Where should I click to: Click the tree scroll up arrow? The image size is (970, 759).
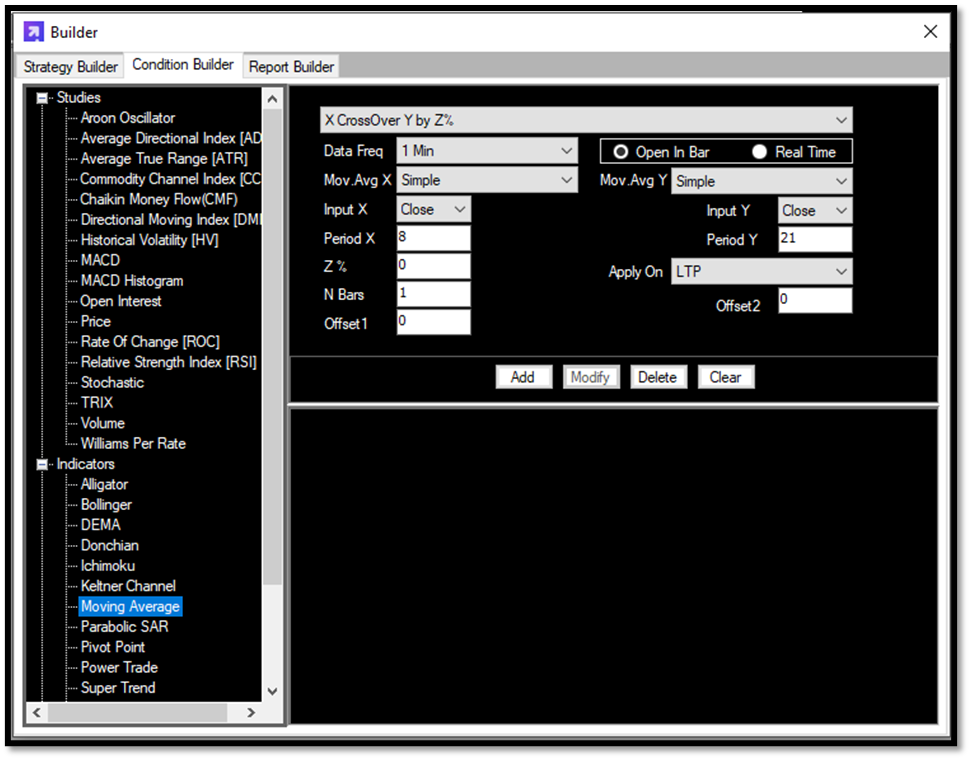click(272, 98)
